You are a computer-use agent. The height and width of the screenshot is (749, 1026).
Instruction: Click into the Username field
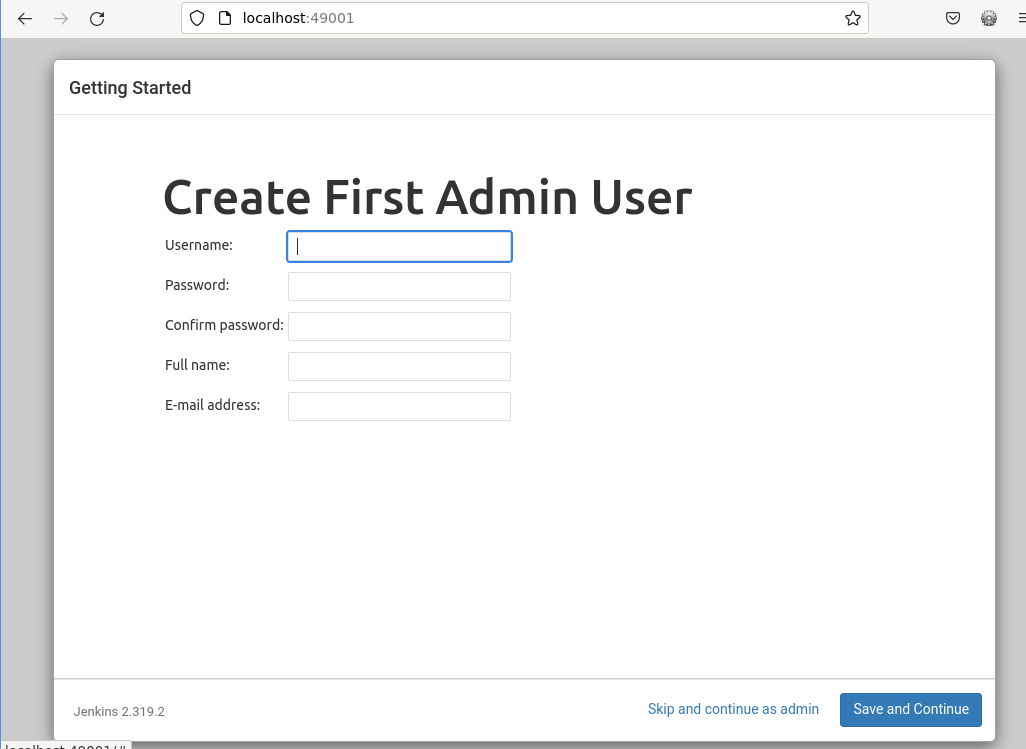coord(399,247)
